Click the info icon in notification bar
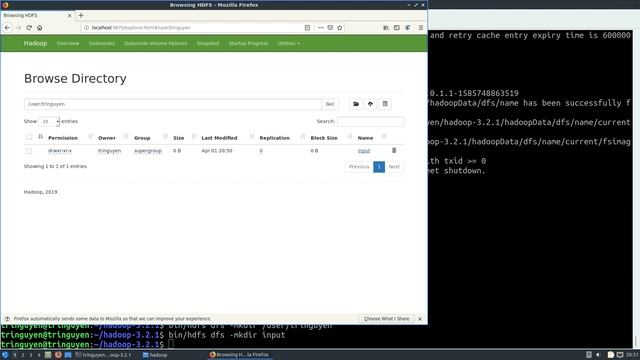This screenshot has width=640, height=360. tap(7, 319)
